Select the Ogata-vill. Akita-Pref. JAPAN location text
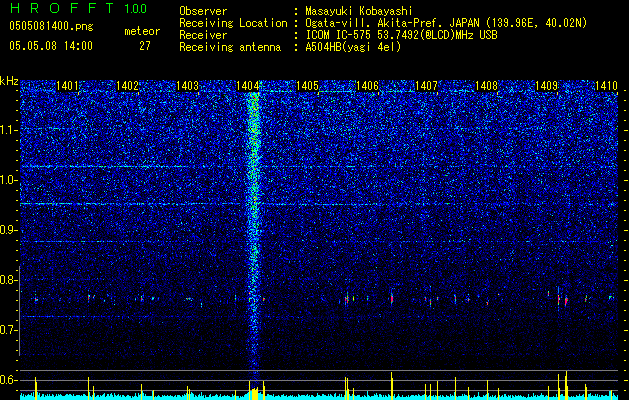Viewport: 629px width, 400px height. [x=446, y=23]
